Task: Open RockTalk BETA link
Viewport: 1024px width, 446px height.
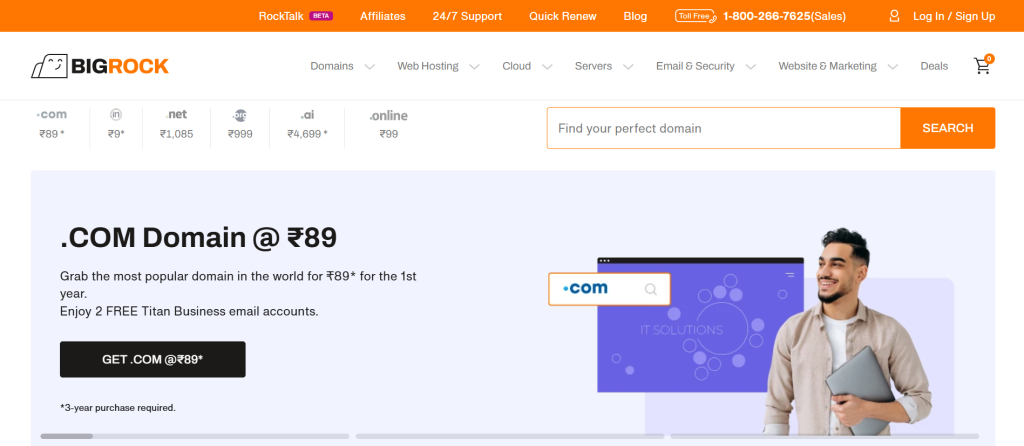Action: pyautogui.click(x=295, y=16)
